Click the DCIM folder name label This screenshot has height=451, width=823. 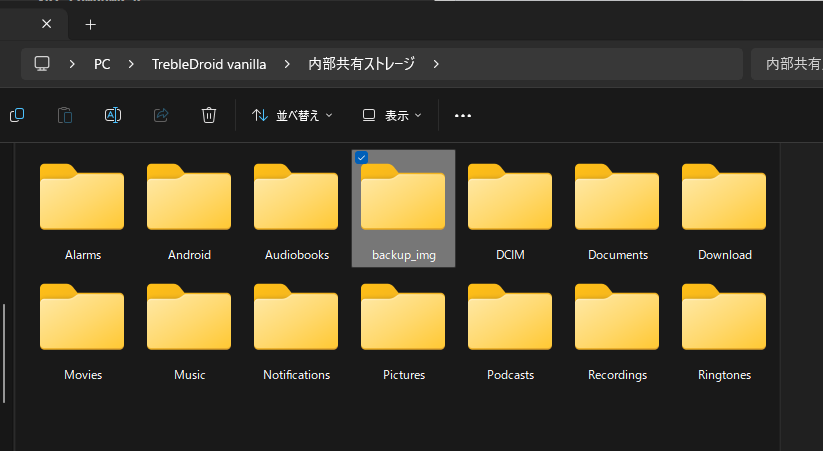point(510,255)
